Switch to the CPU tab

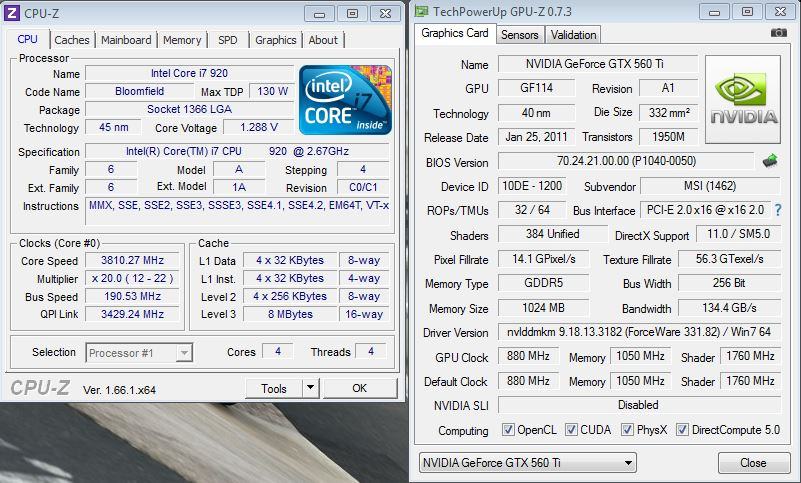[28, 39]
